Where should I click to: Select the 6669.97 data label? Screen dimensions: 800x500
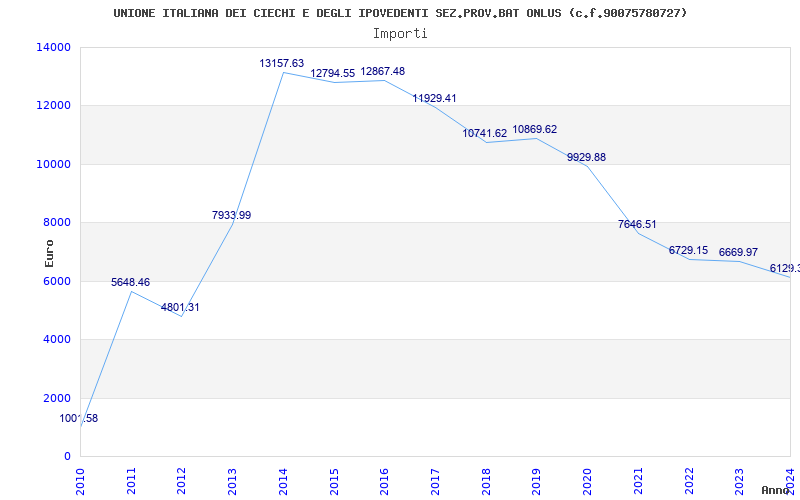[738, 253]
